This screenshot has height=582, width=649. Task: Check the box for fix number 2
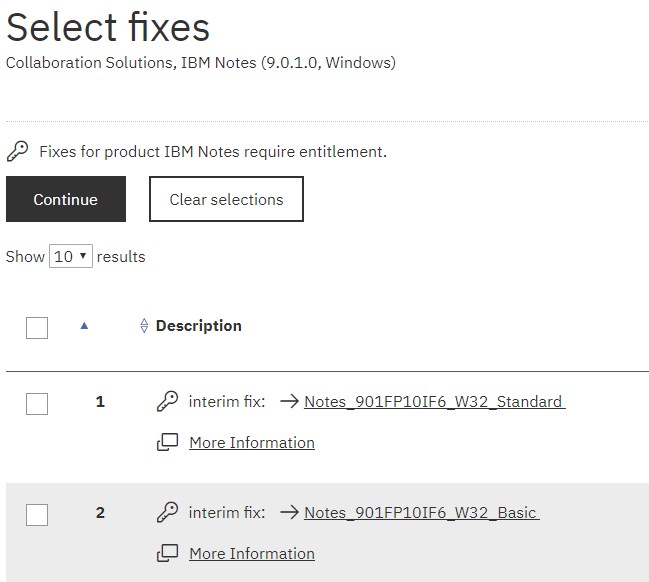(37, 515)
